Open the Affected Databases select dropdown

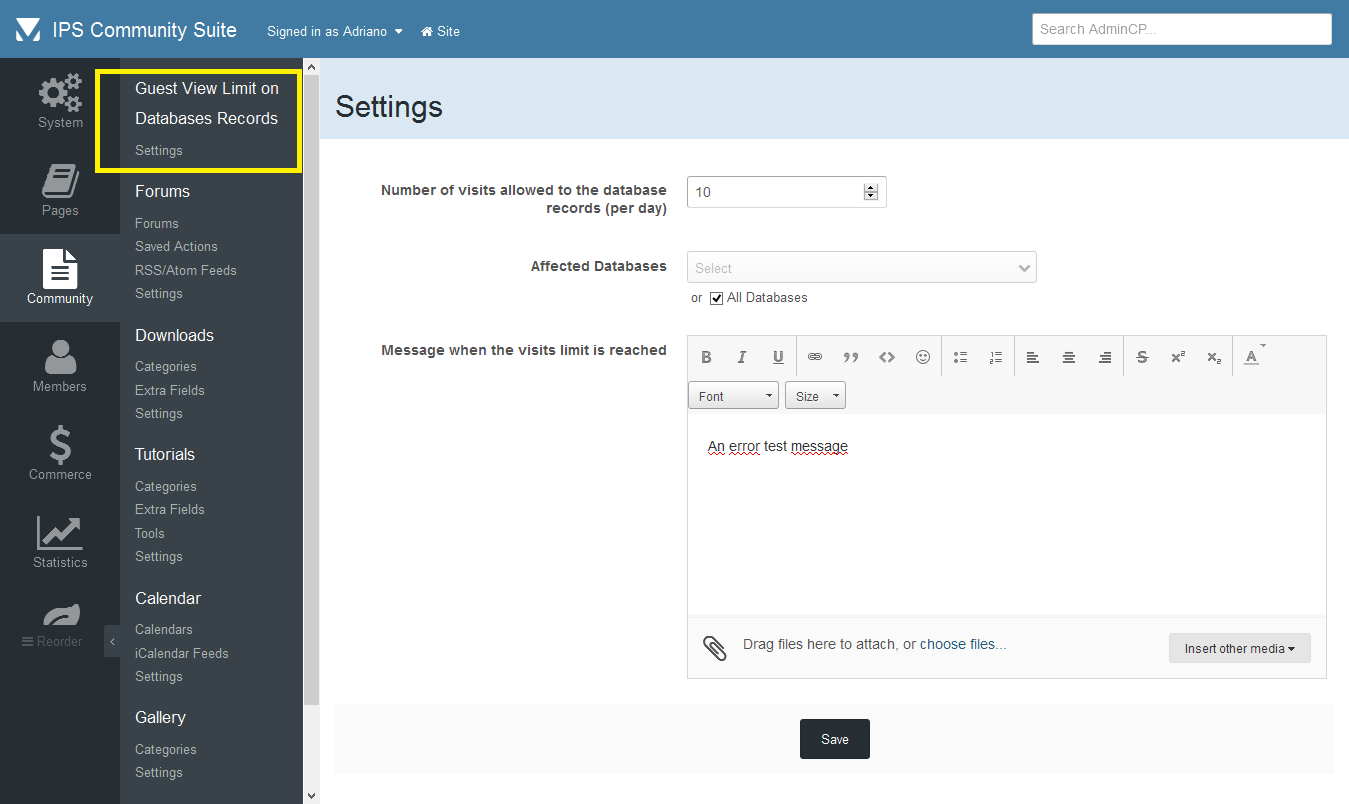861,268
